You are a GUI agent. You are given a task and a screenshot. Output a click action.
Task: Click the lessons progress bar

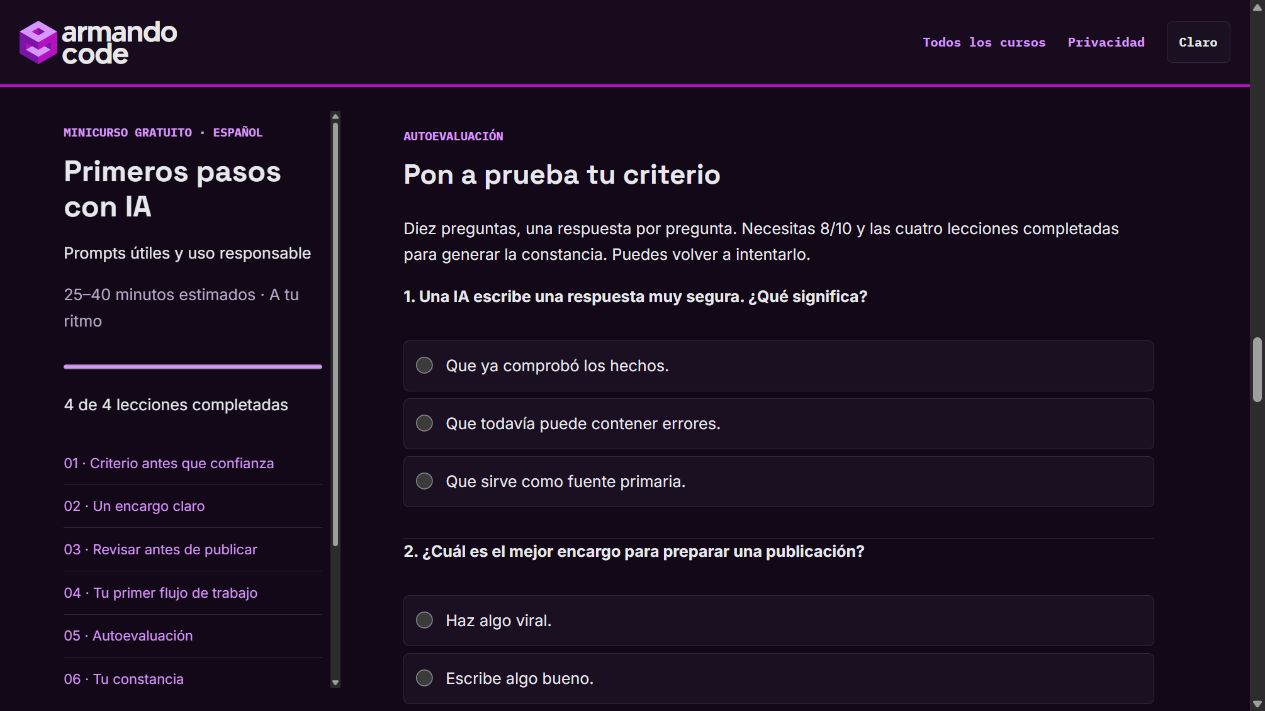(x=193, y=367)
